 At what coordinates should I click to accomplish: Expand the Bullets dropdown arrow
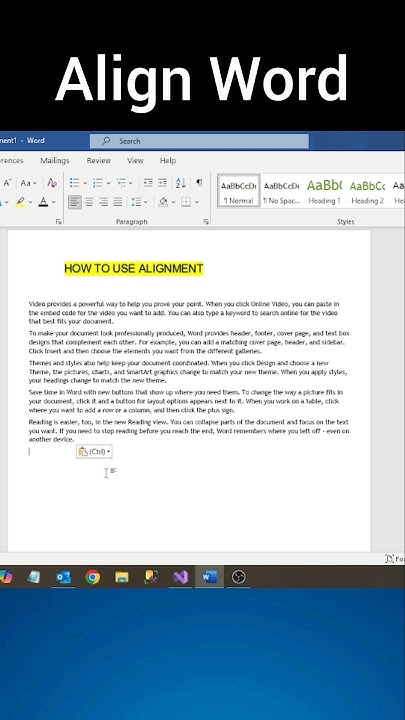(x=85, y=183)
